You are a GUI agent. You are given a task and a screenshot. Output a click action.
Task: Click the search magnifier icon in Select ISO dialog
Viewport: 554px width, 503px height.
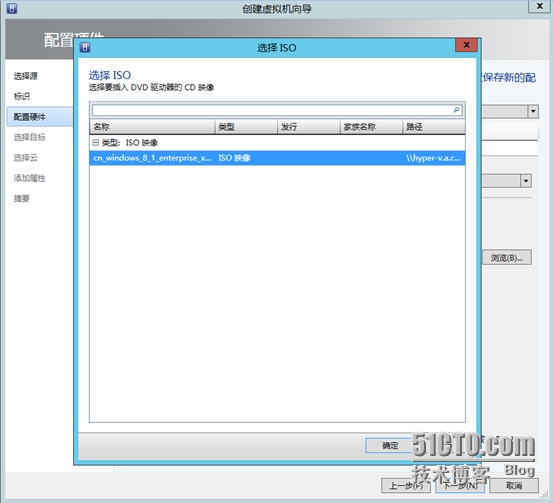click(x=456, y=110)
